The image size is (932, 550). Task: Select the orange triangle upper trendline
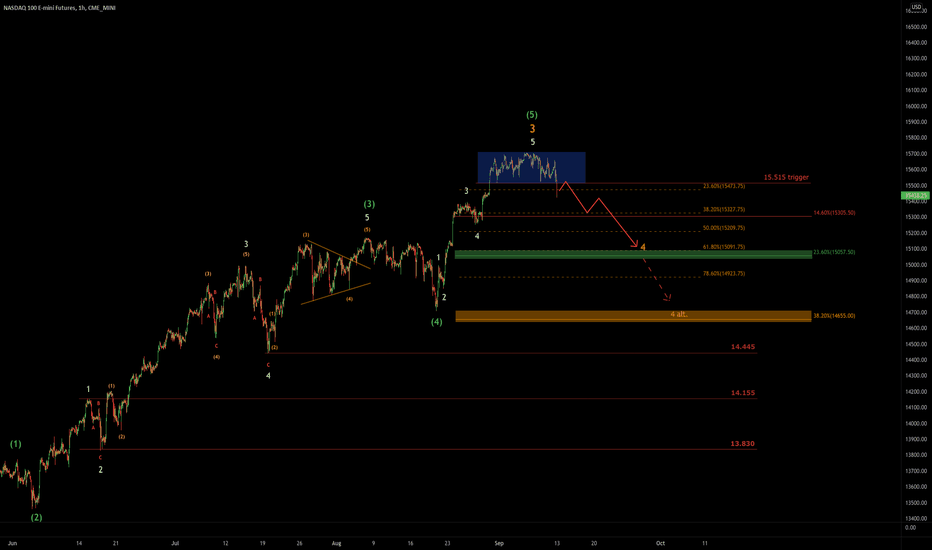(x=339, y=254)
